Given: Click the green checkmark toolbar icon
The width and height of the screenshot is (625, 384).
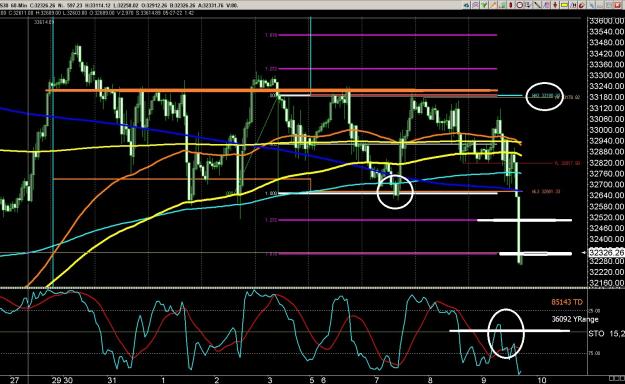Looking at the screenshot, I should click(x=484, y=5).
